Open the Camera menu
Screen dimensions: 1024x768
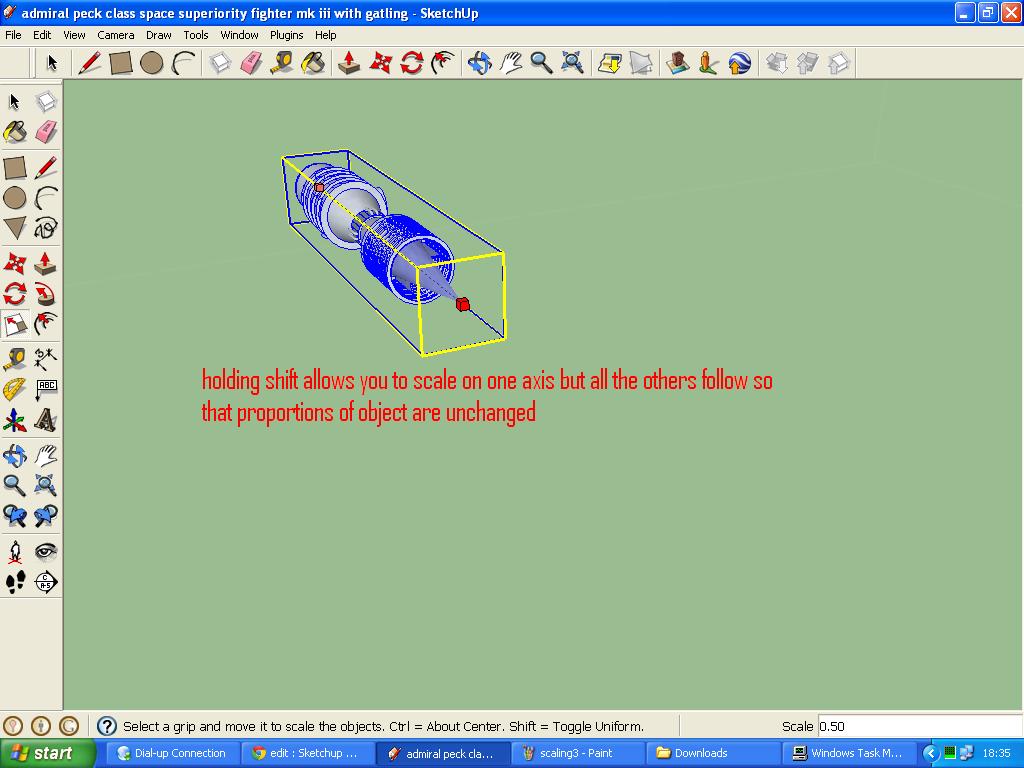tap(116, 35)
